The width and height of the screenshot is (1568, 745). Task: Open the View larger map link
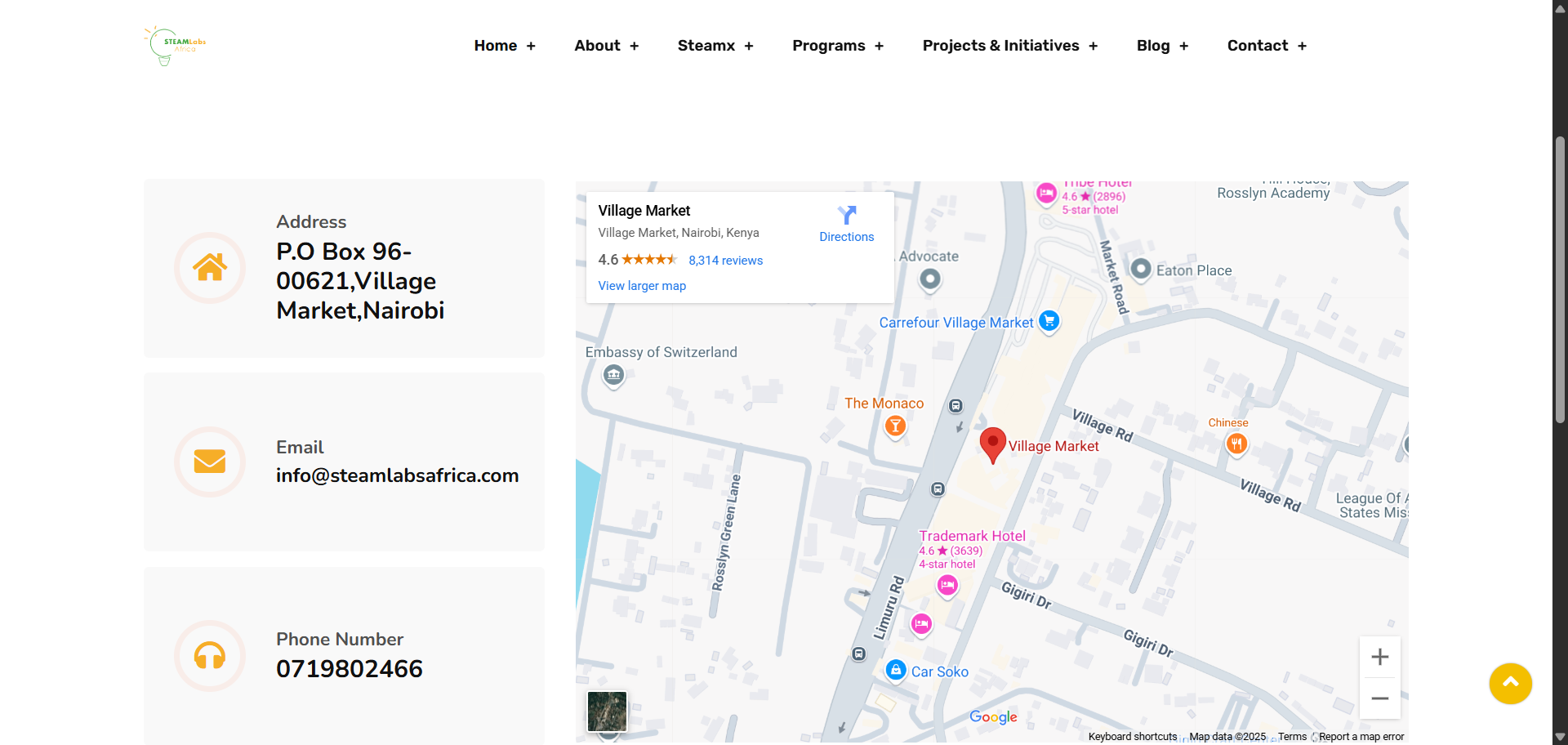[x=642, y=286]
